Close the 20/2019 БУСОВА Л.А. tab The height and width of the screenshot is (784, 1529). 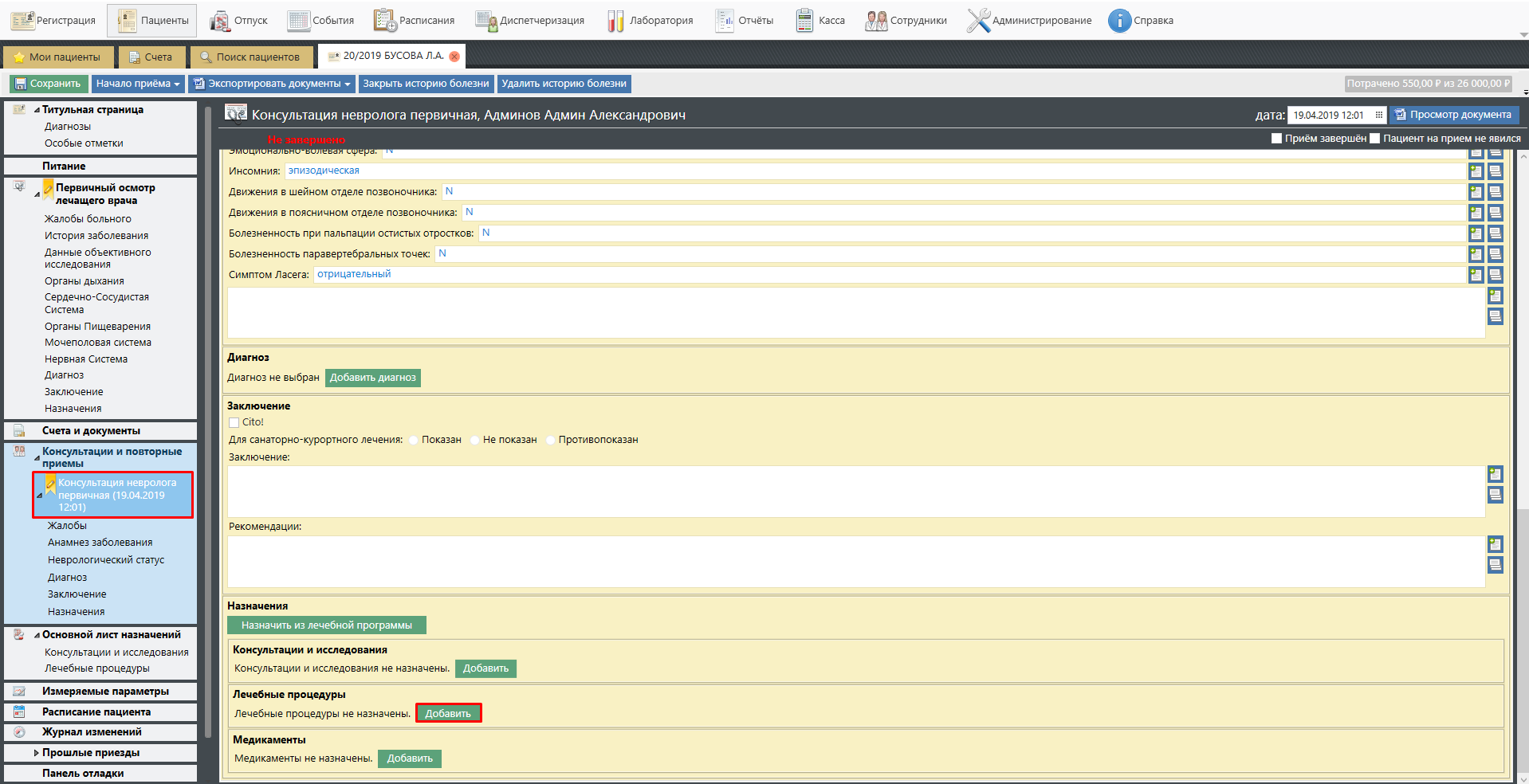click(x=454, y=57)
